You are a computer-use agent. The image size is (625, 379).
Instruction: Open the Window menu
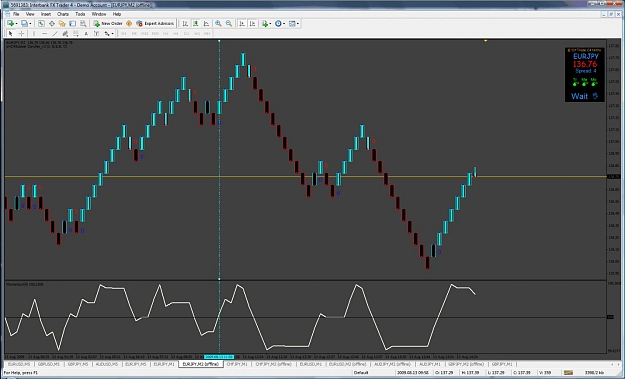(99, 14)
